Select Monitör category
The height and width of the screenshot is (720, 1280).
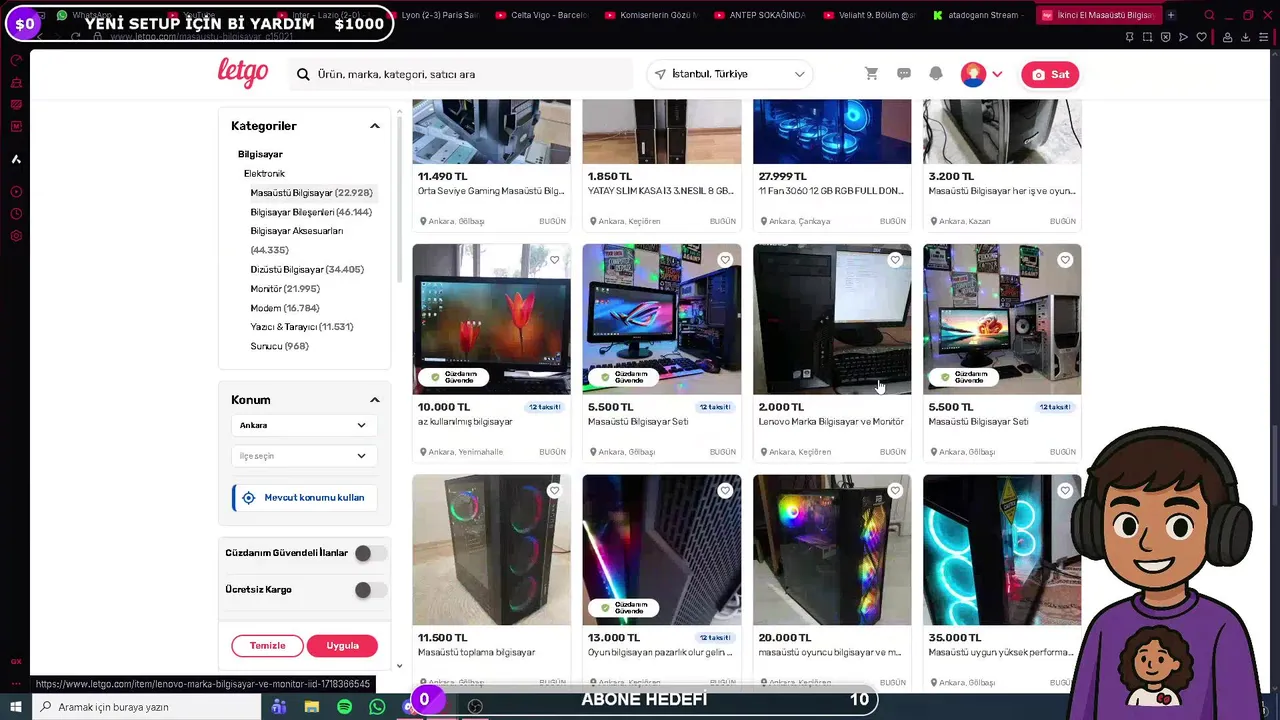pyautogui.click(x=285, y=288)
